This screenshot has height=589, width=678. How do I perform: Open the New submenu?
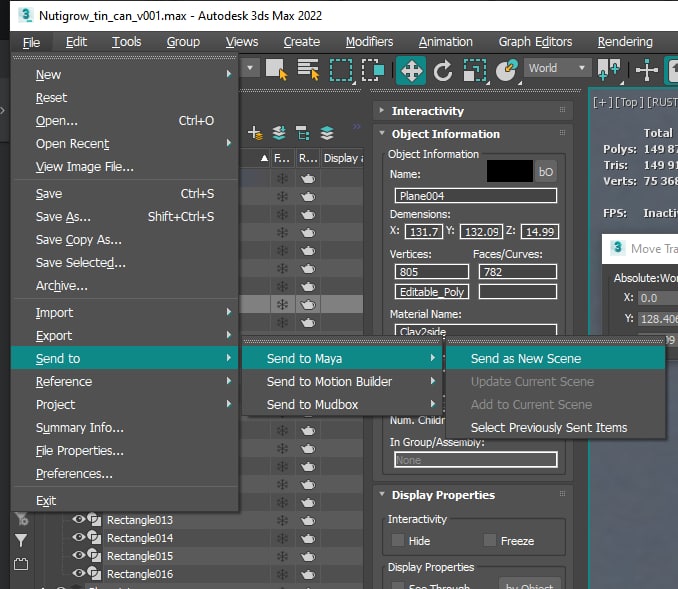125,74
